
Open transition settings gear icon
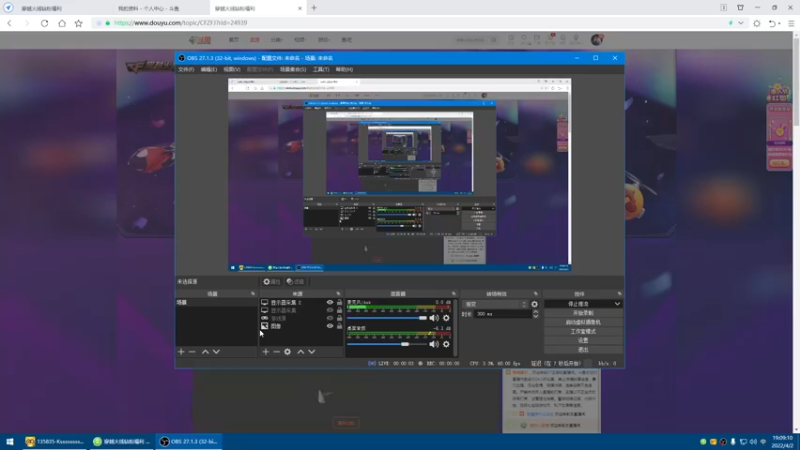pos(534,304)
